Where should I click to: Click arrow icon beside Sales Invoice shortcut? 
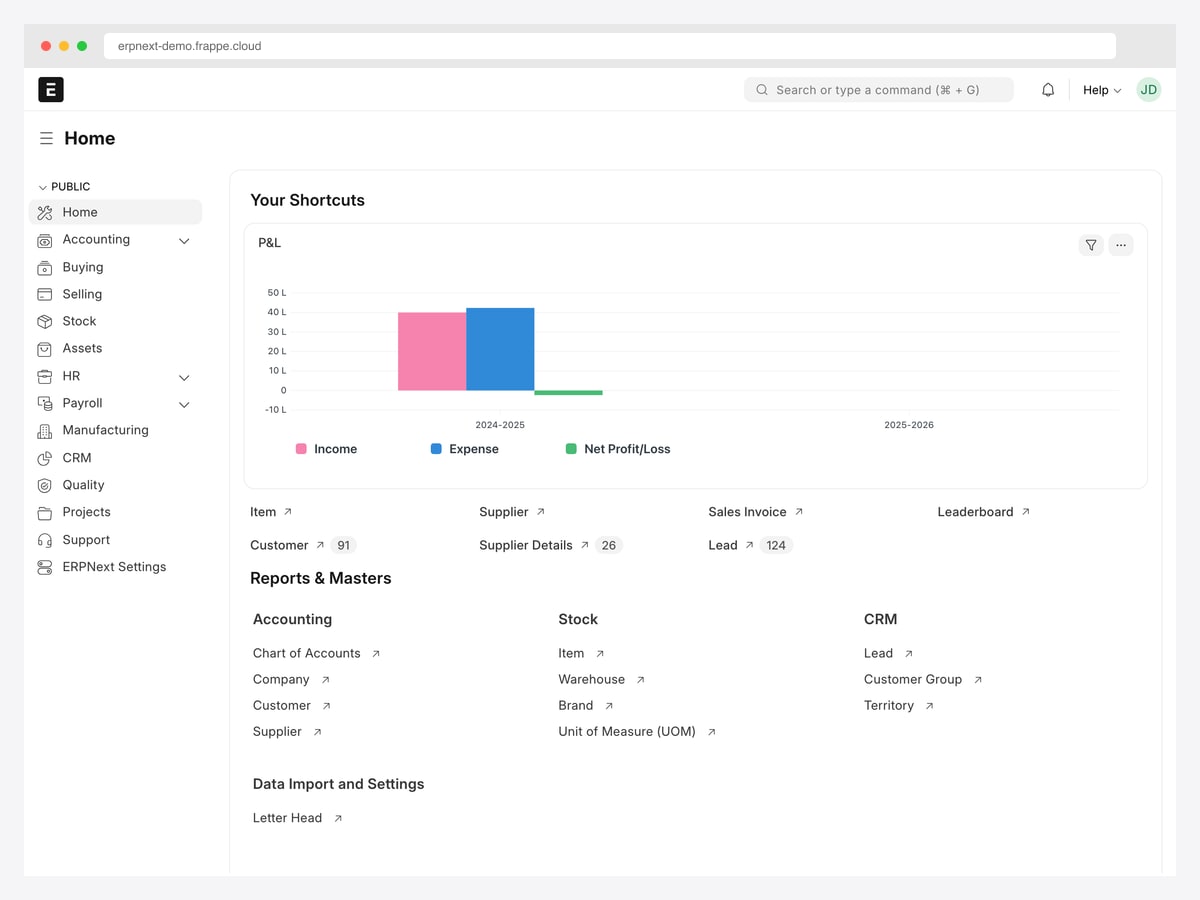click(x=798, y=512)
